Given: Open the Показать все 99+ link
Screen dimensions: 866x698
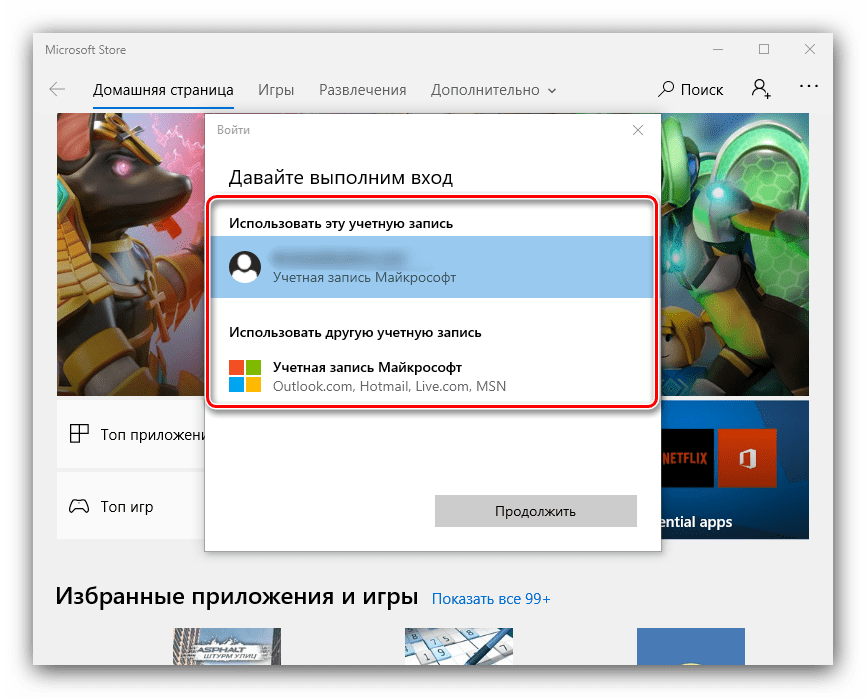Looking at the screenshot, I should pos(491,599).
